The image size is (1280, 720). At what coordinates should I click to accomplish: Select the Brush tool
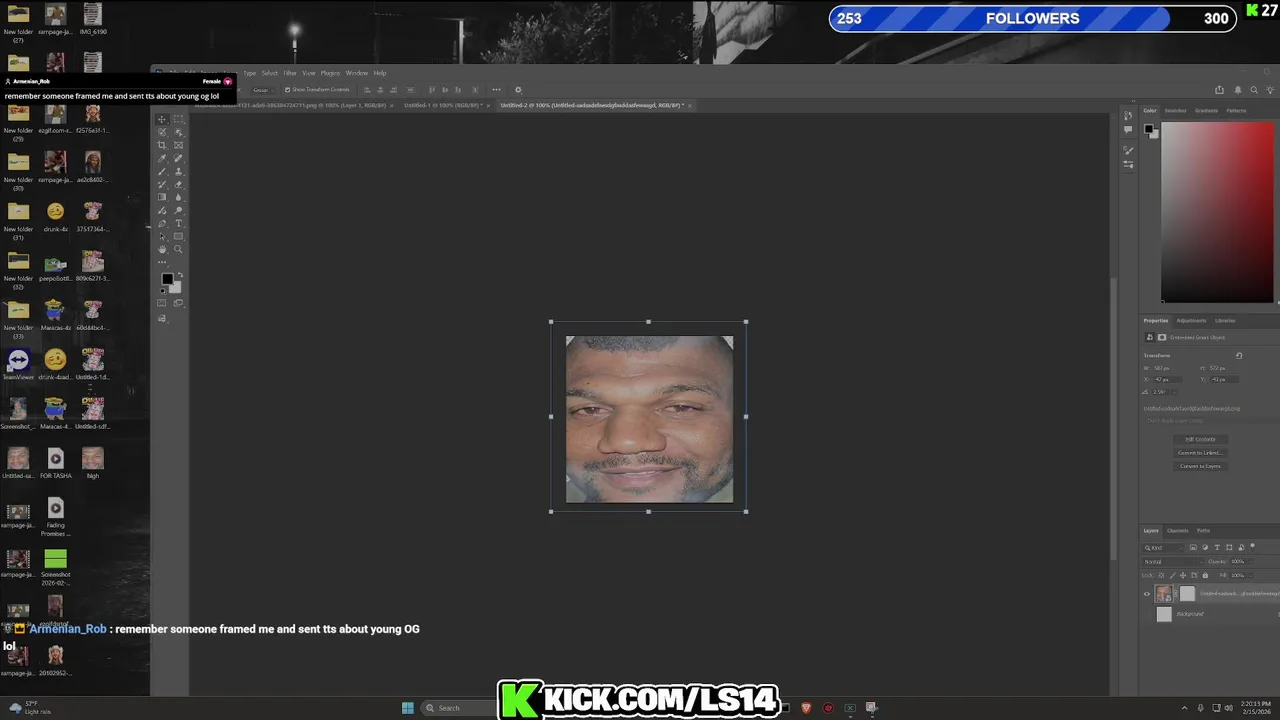[162, 171]
